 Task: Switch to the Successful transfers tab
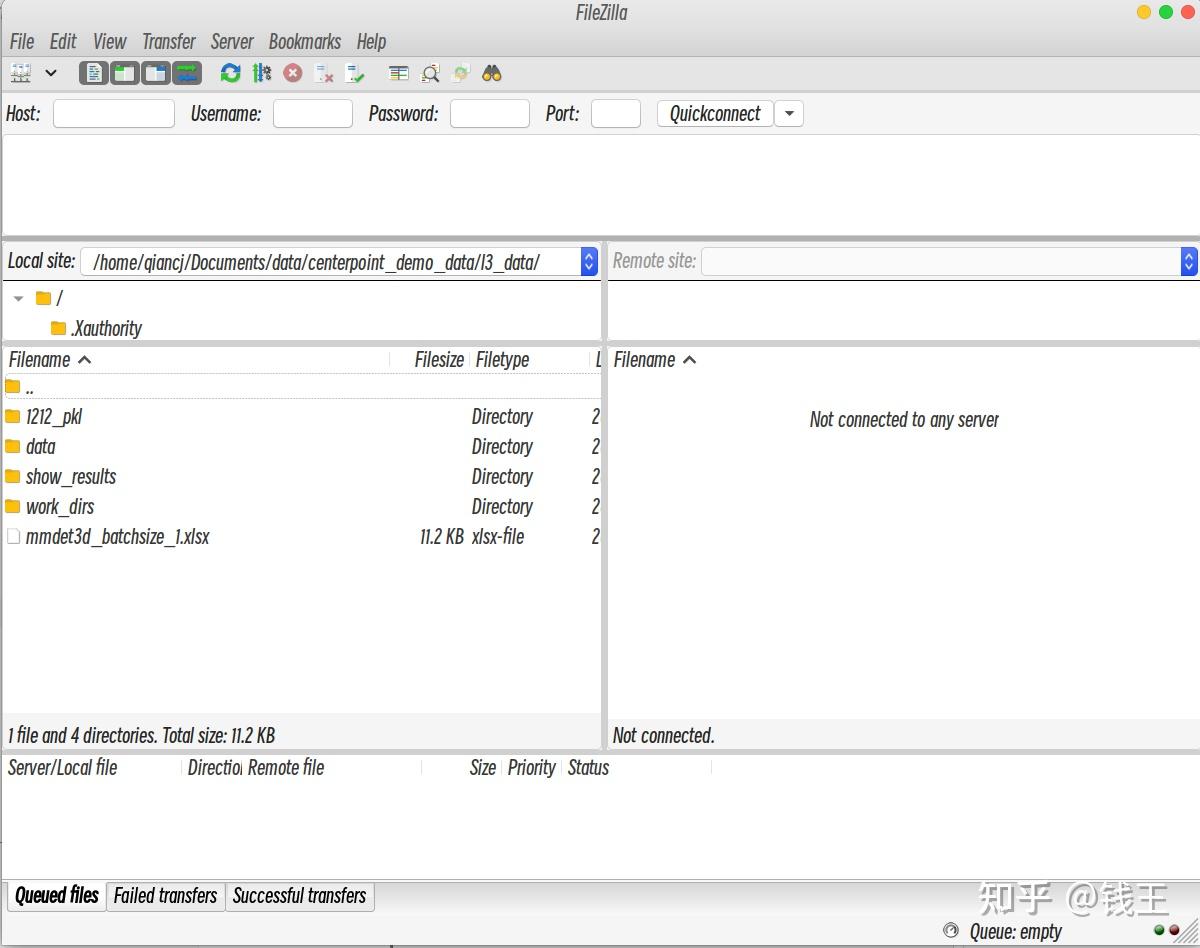click(x=299, y=896)
